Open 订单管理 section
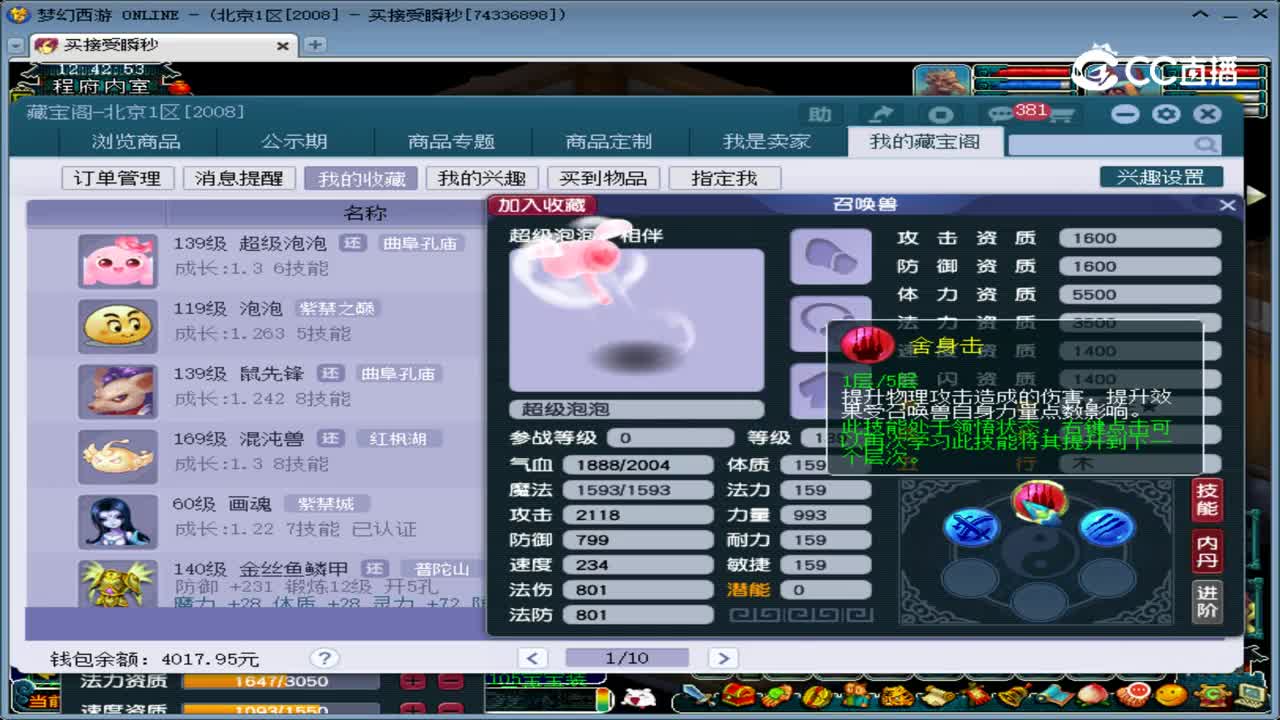The image size is (1280, 720). click(117, 178)
